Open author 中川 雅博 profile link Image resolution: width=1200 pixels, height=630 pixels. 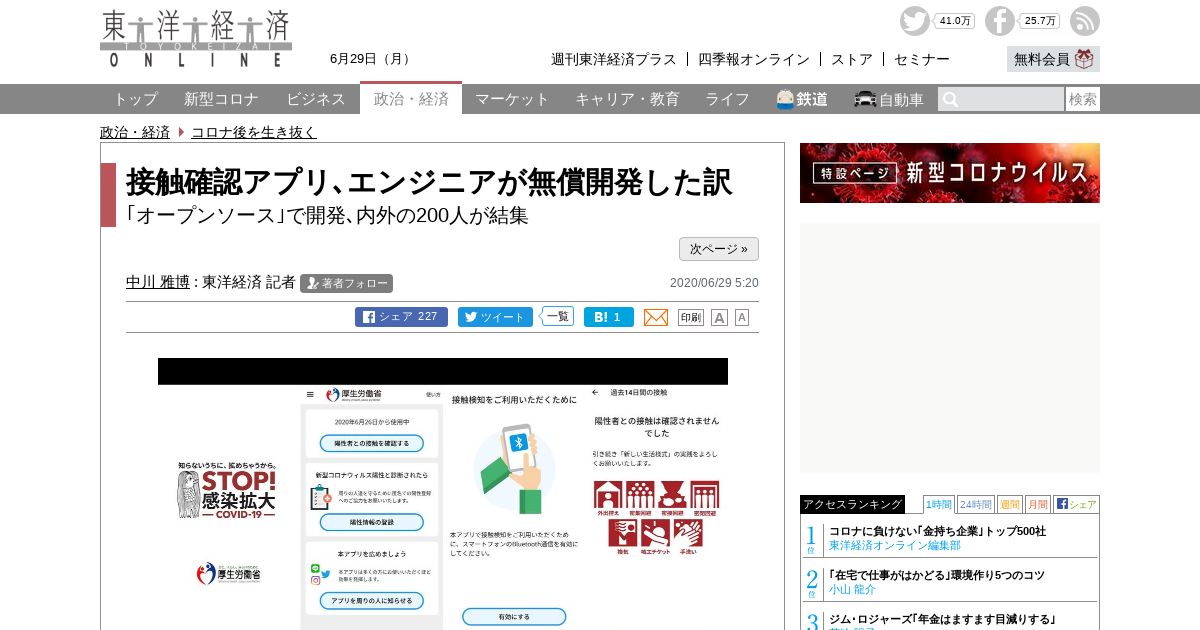[x=158, y=282]
